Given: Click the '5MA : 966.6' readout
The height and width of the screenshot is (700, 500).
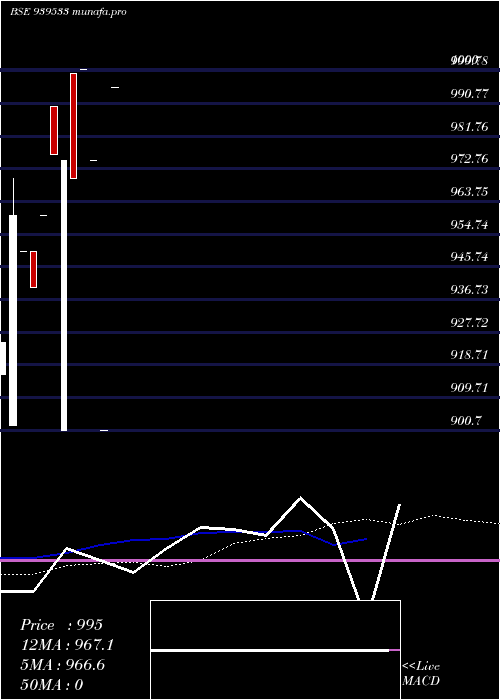Looking at the screenshot, I should 62,665.
